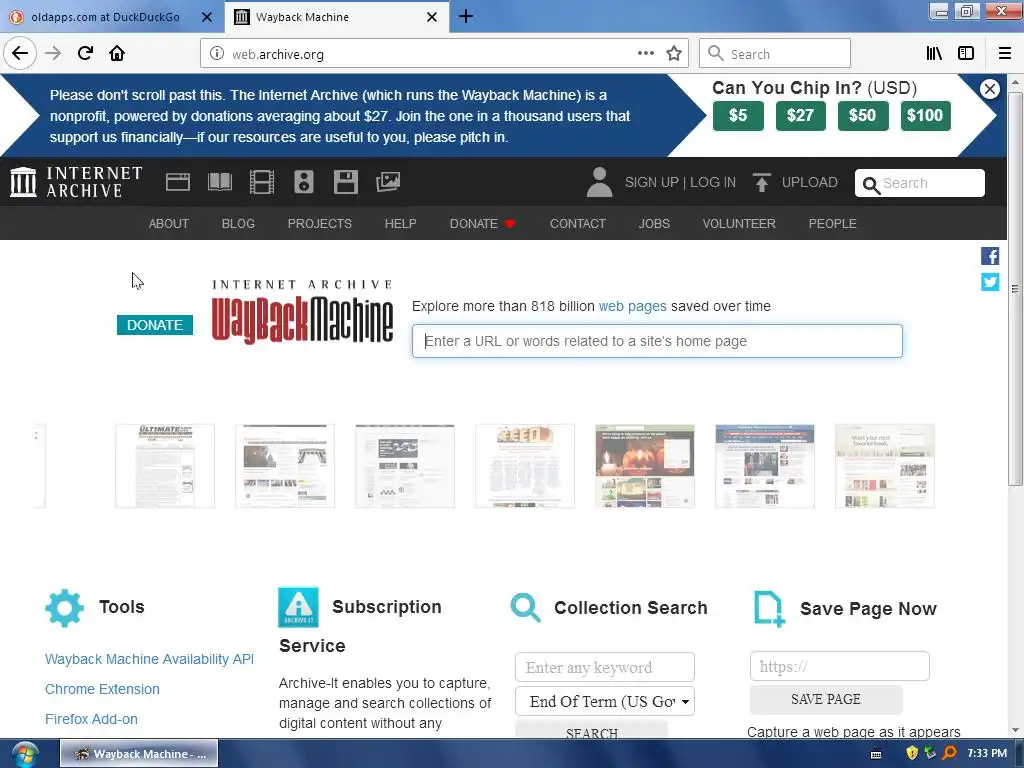The height and width of the screenshot is (768, 1024).
Task: Open the CONTACT menu item
Action: (x=577, y=223)
